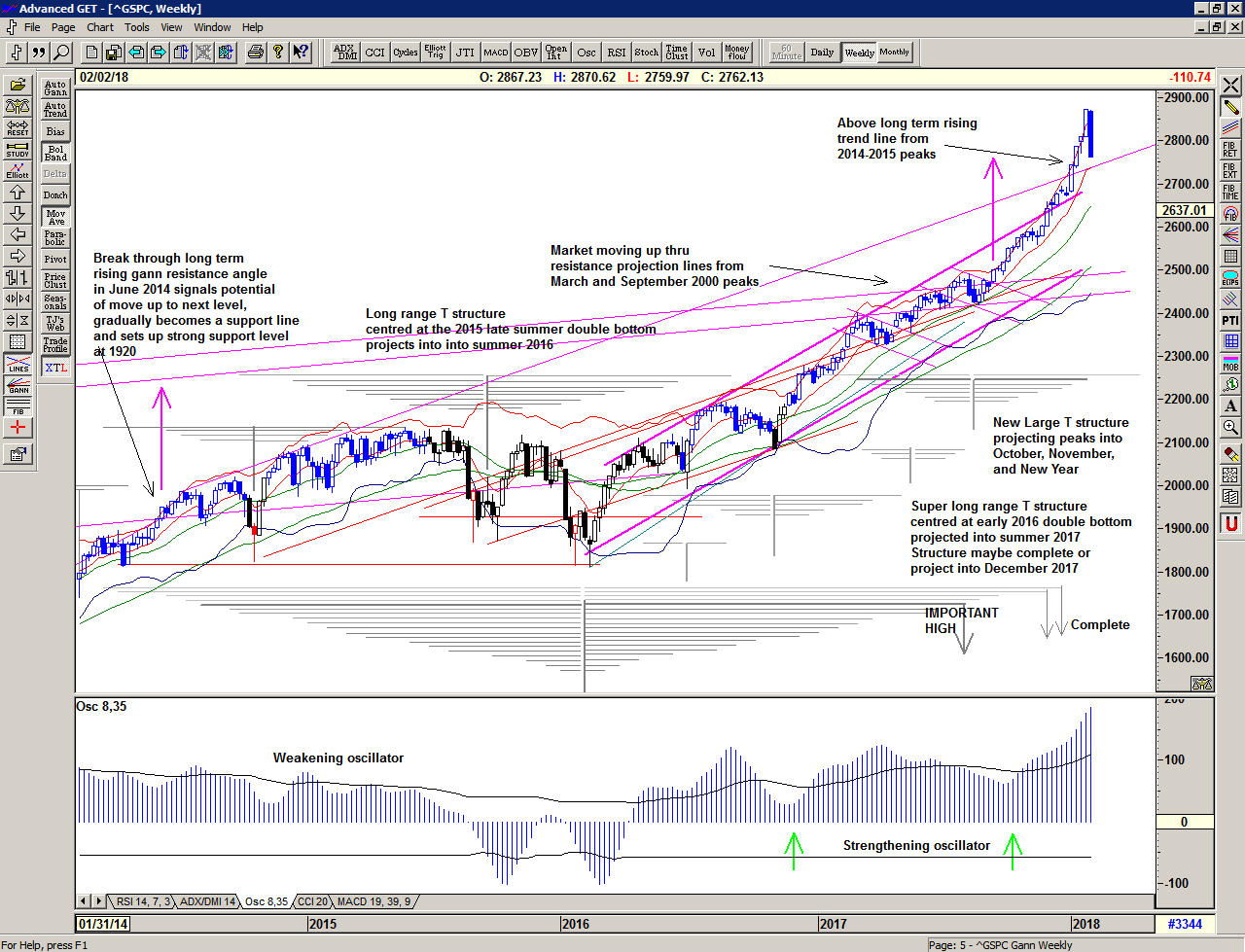The image size is (1245, 952).
Task: Click the Stoch indicator button
Action: (646, 53)
